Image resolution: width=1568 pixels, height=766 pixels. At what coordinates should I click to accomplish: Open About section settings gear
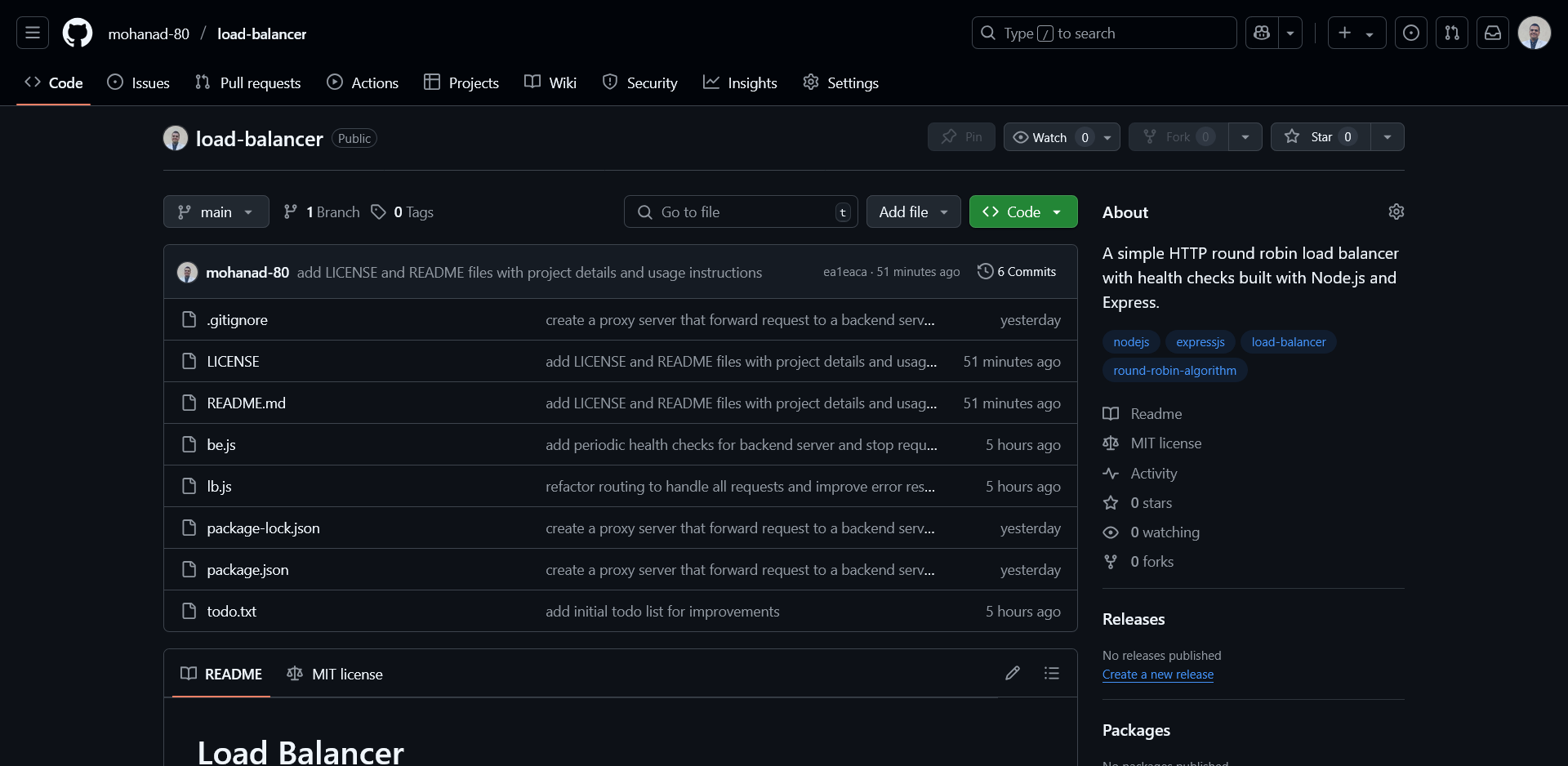1396,212
